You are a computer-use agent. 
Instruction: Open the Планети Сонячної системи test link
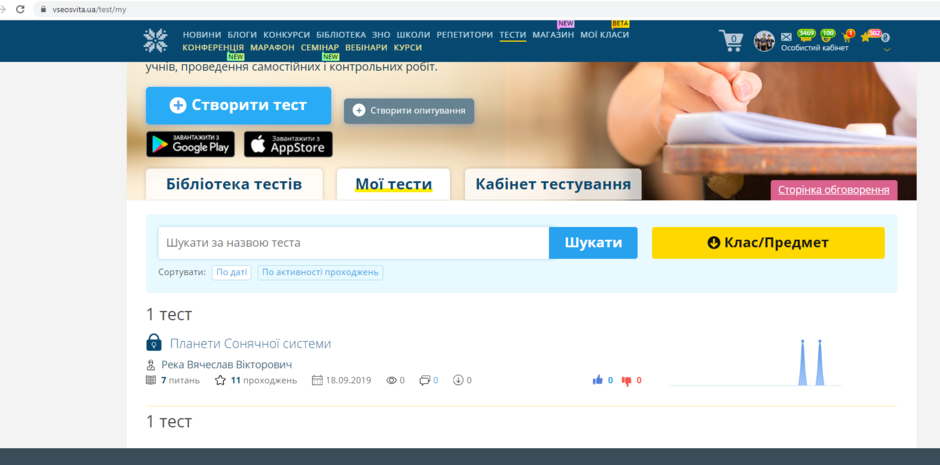(x=250, y=343)
